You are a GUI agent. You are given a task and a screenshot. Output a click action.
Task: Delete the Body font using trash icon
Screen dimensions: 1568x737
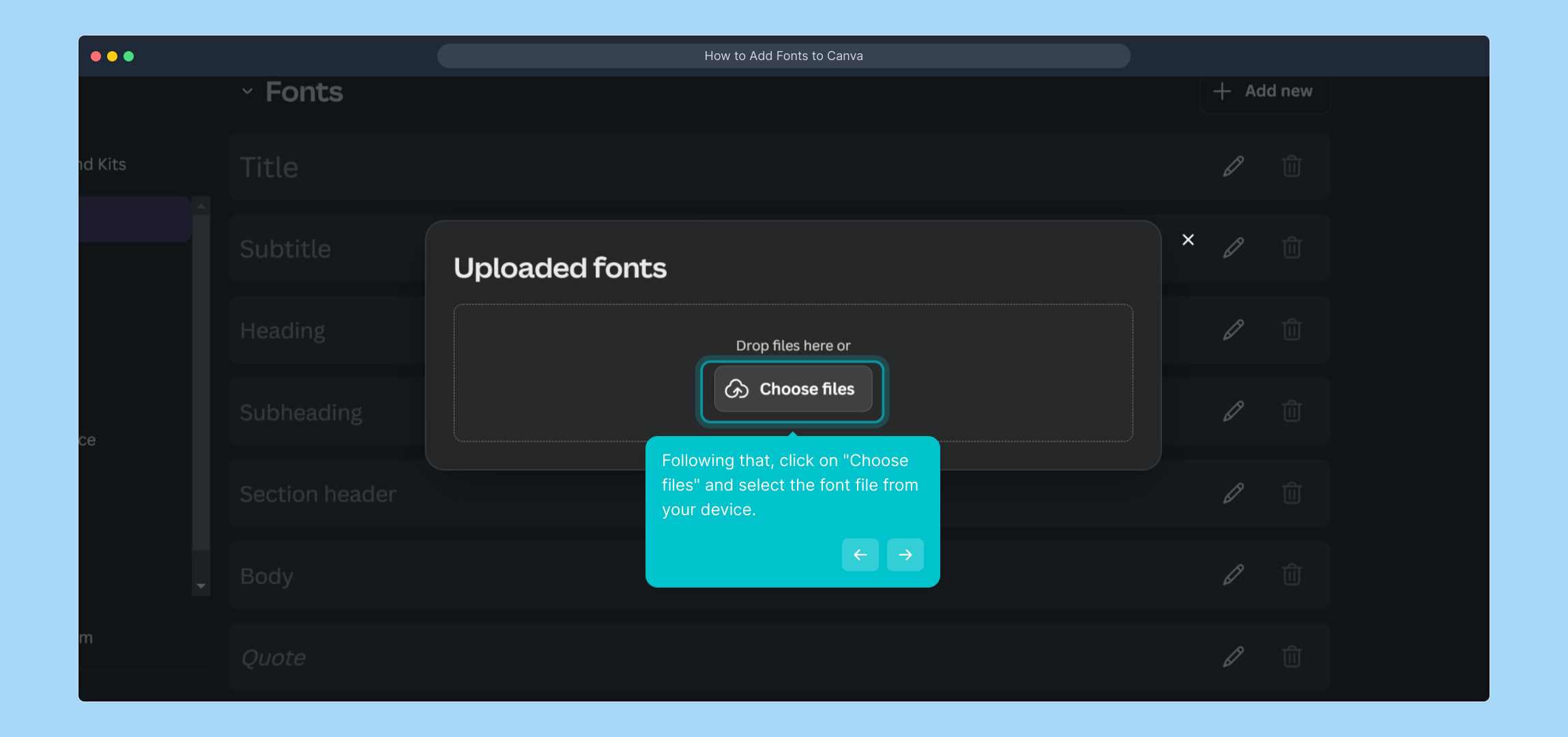1293,575
